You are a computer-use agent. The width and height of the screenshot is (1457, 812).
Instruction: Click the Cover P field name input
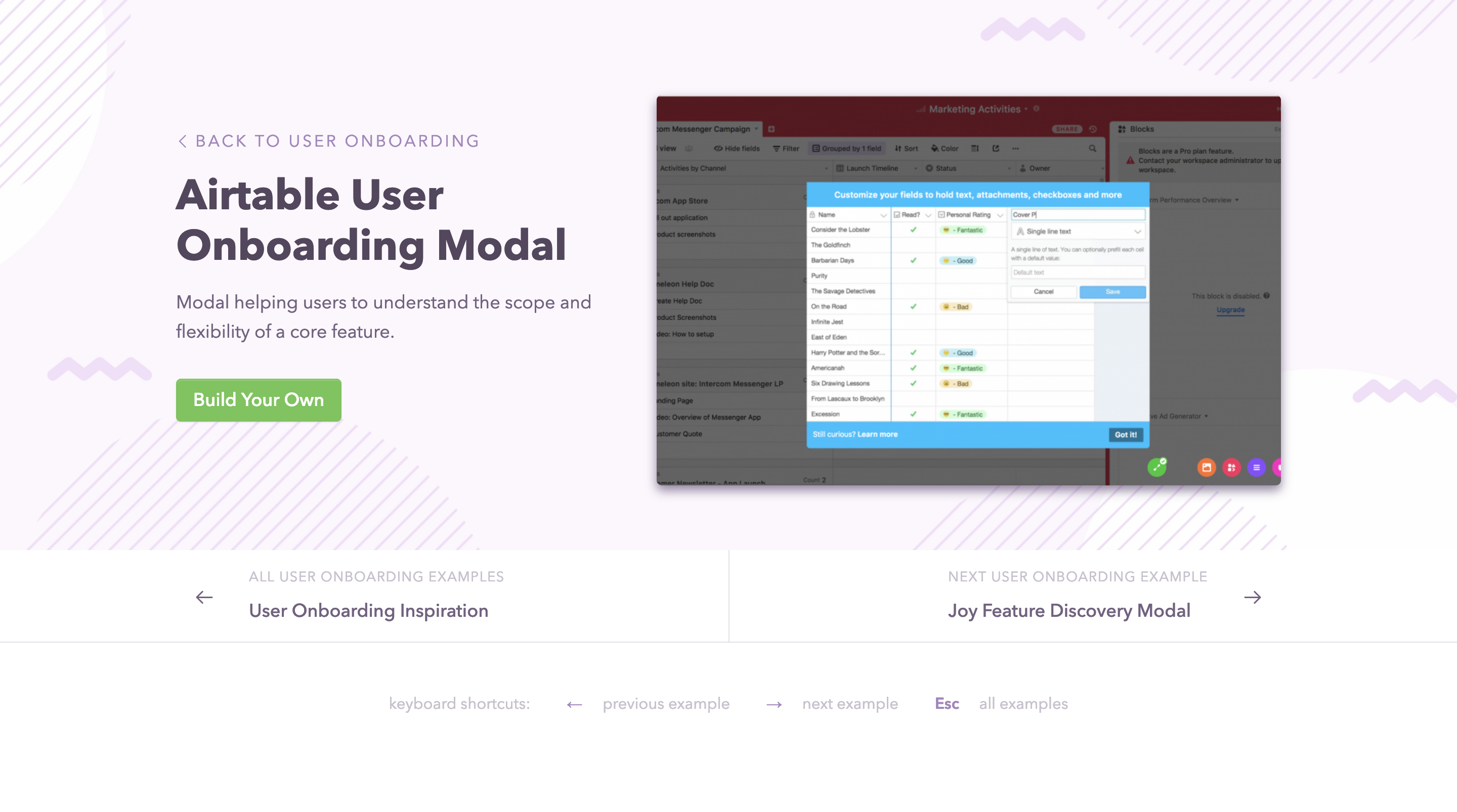(x=1078, y=215)
